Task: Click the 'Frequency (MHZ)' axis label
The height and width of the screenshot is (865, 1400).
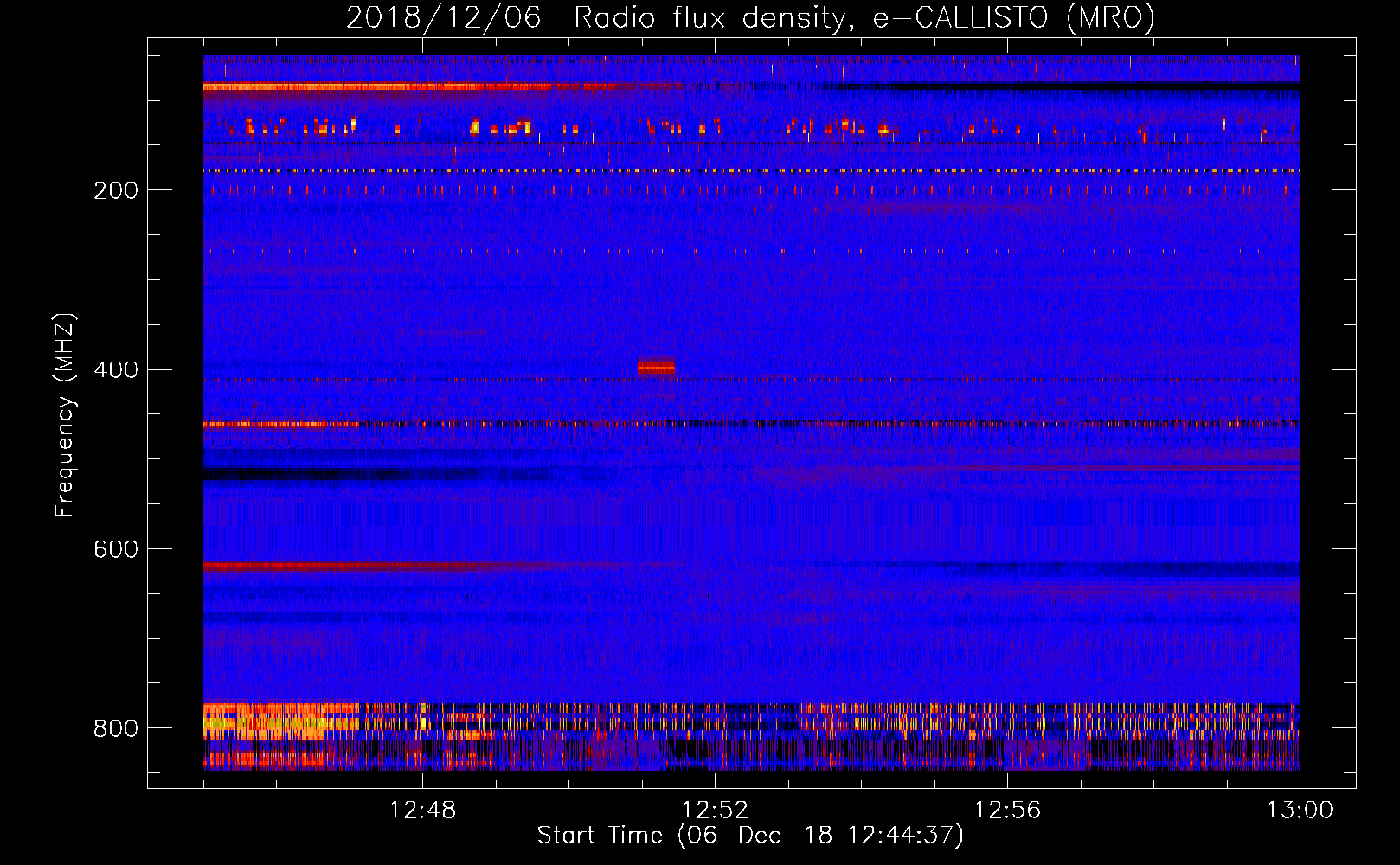Action: coord(64,415)
